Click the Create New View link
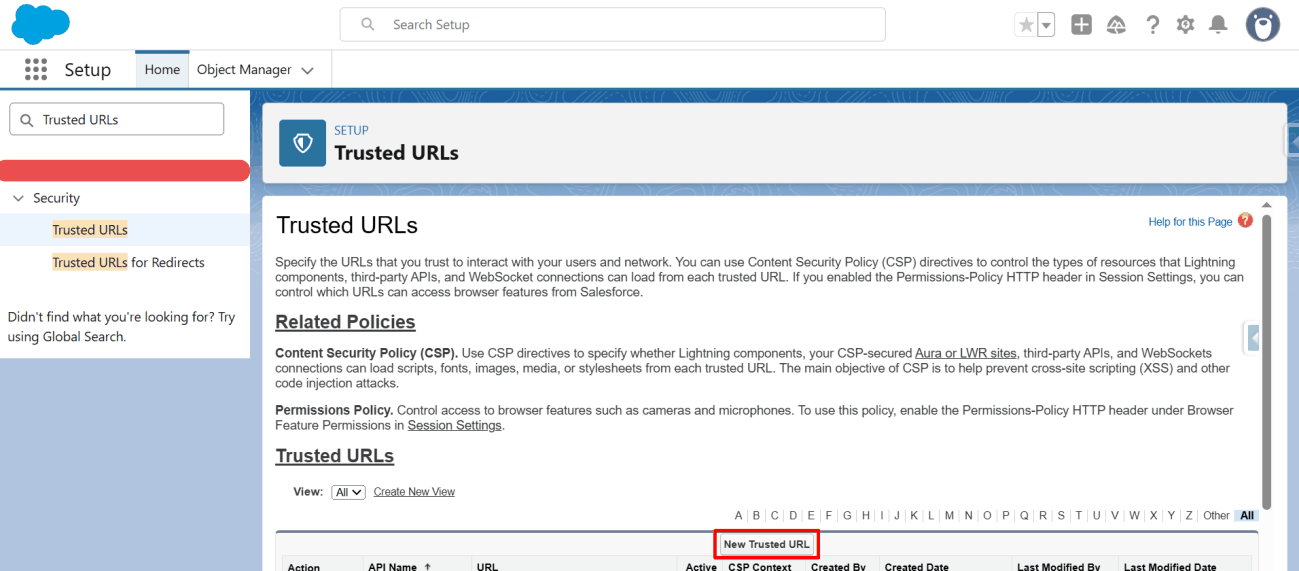 click(414, 492)
